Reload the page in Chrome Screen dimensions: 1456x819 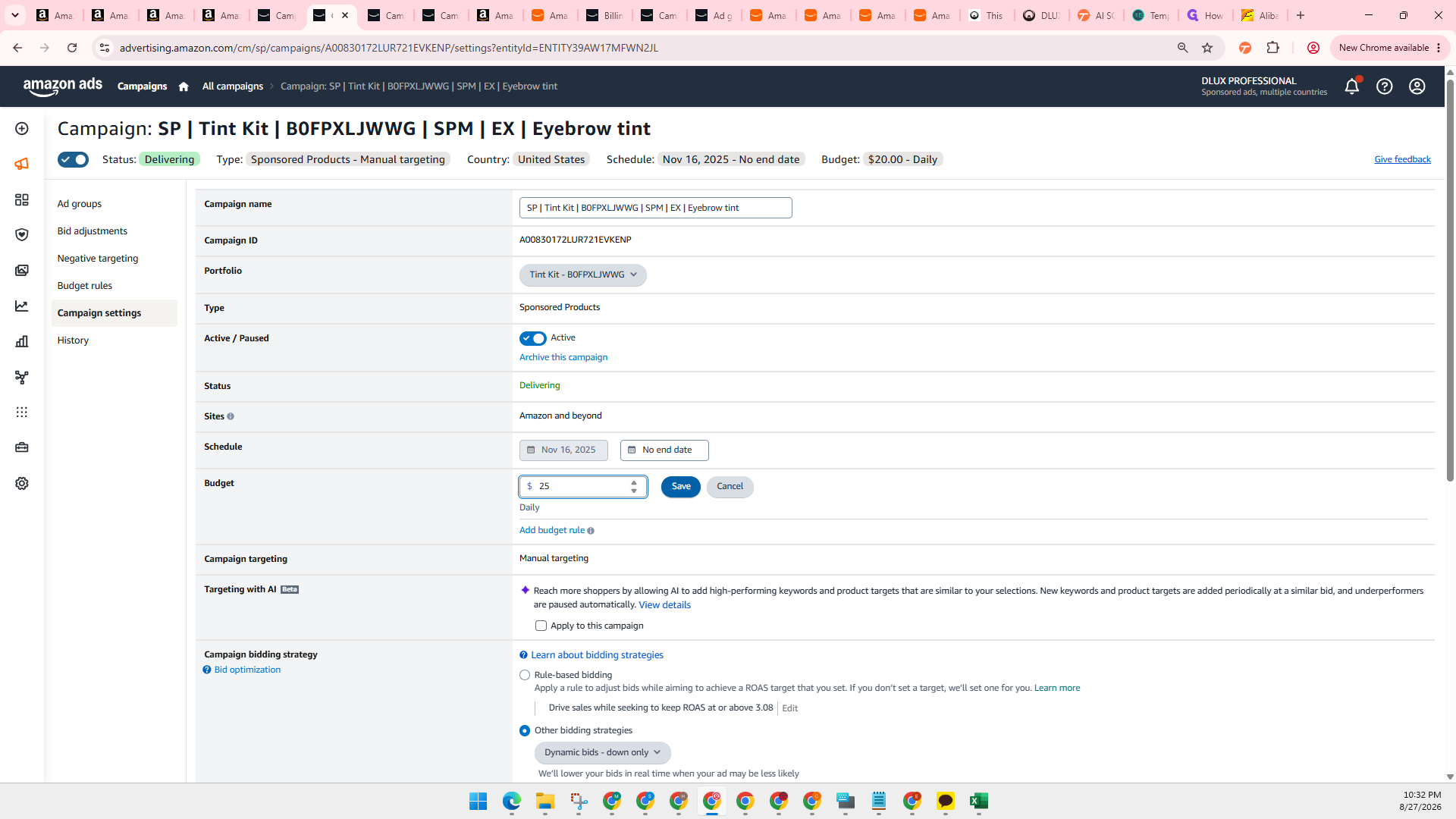[72, 48]
